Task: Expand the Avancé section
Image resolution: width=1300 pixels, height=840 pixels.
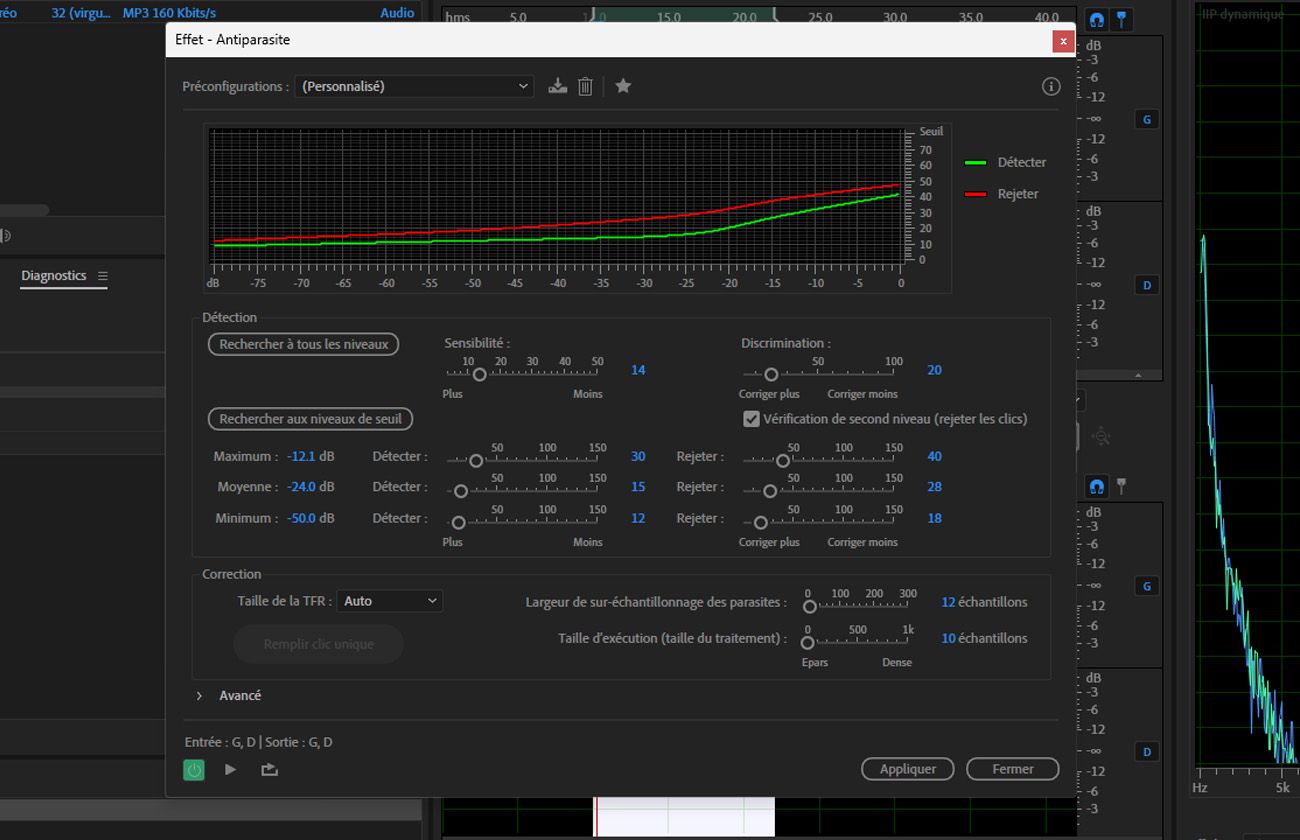Action: [199, 695]
